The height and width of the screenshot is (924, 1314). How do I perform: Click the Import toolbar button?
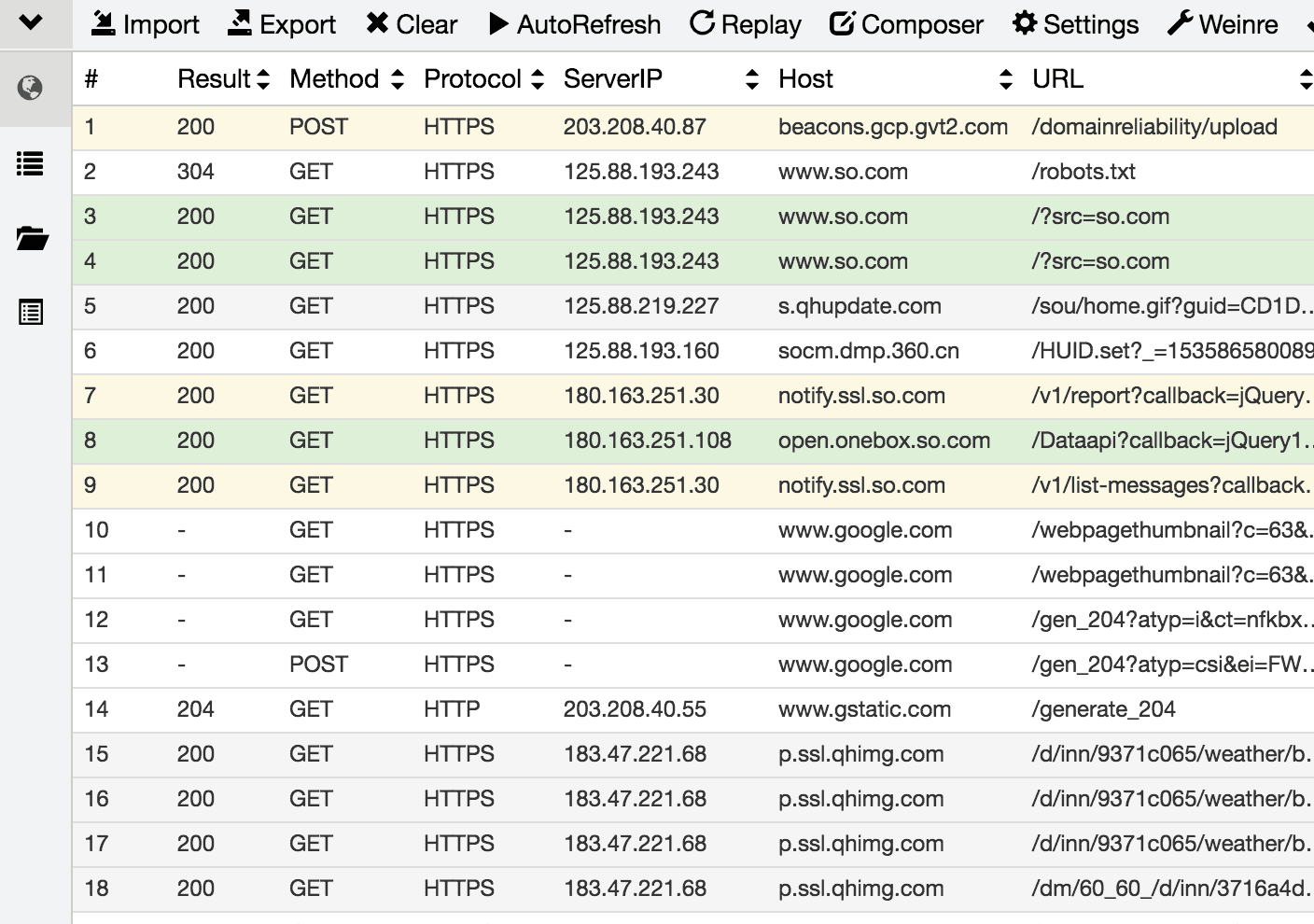click(145, 24)
